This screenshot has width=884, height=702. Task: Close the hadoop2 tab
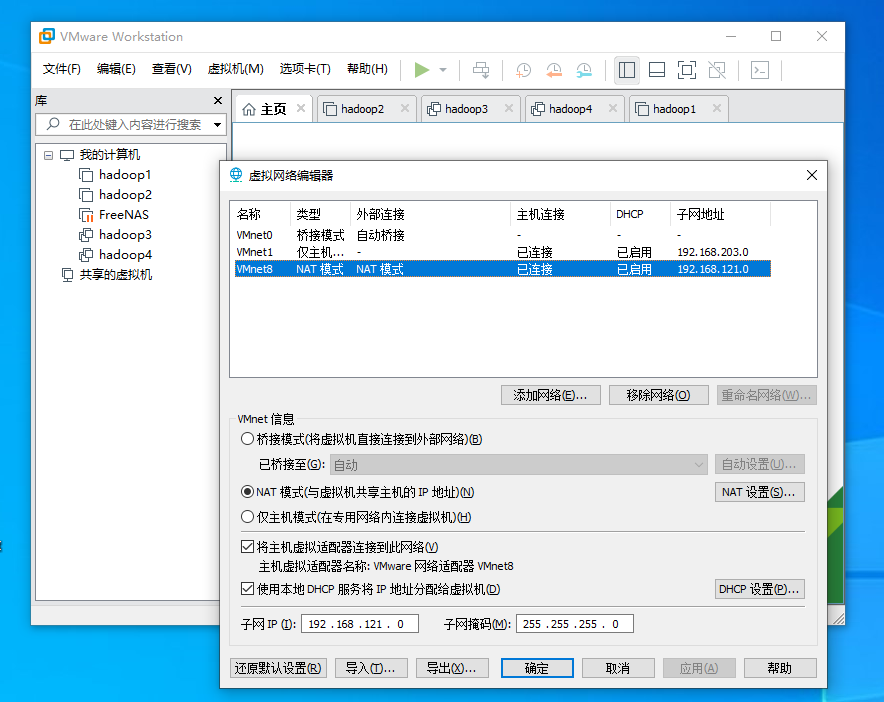[405, 108]
